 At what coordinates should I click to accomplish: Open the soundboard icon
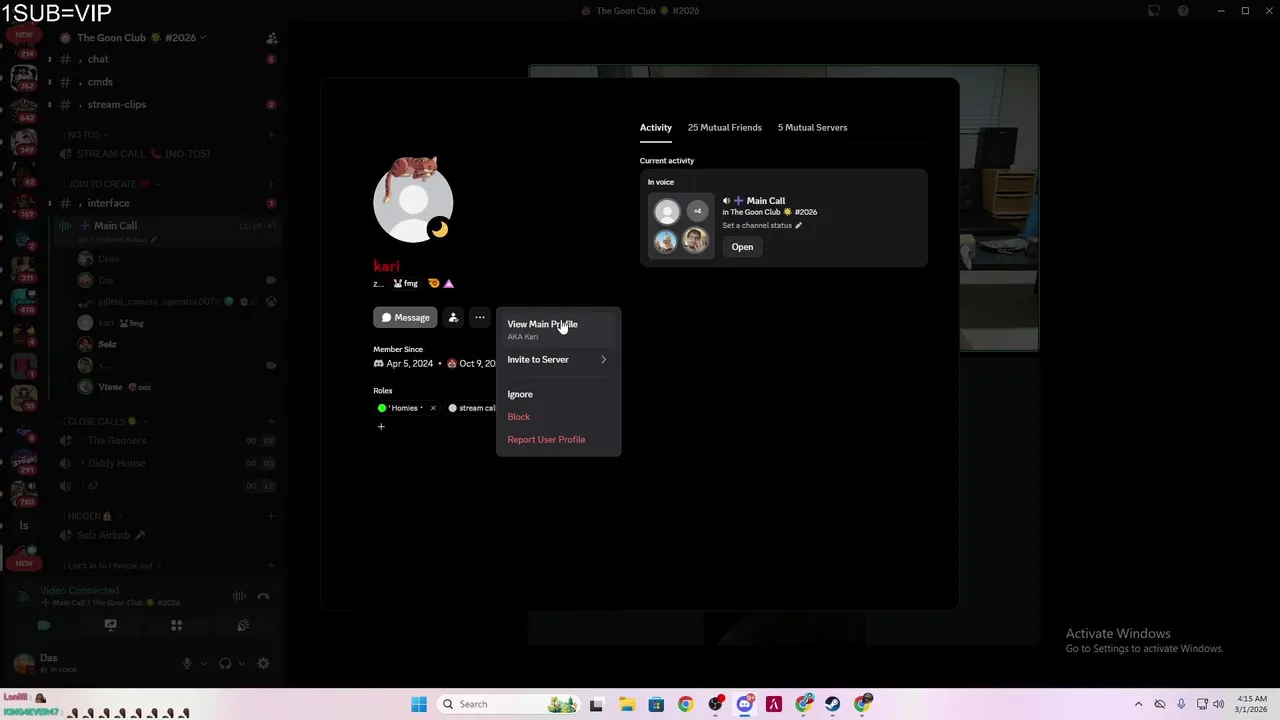point(242,626)
